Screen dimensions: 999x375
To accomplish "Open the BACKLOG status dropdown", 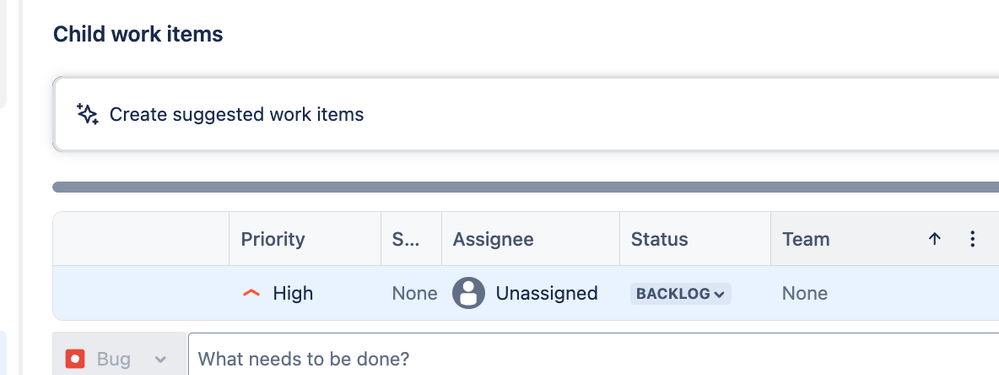I will (x=680, y=294).
